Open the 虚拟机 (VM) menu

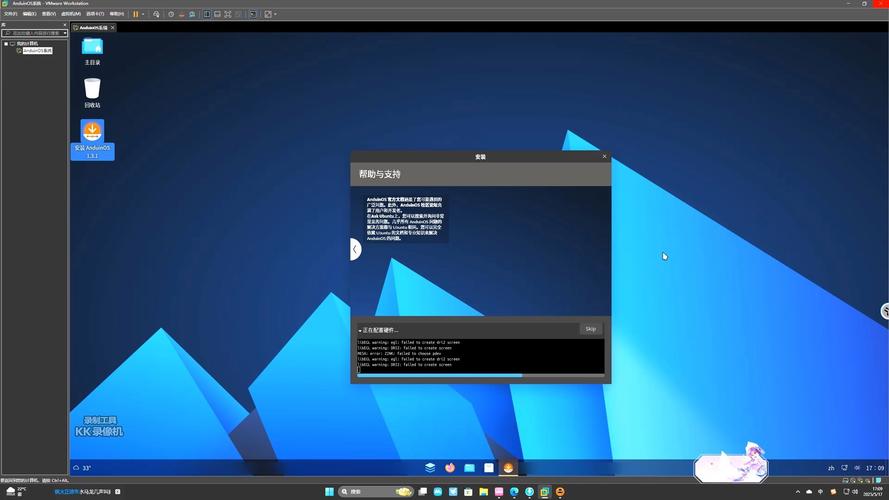(71, 14)
